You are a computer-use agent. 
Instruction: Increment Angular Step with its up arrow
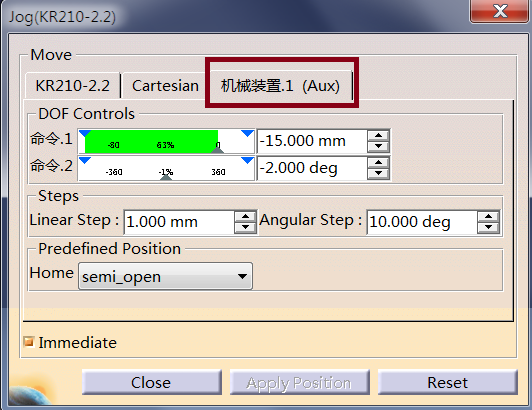point(488,217)
